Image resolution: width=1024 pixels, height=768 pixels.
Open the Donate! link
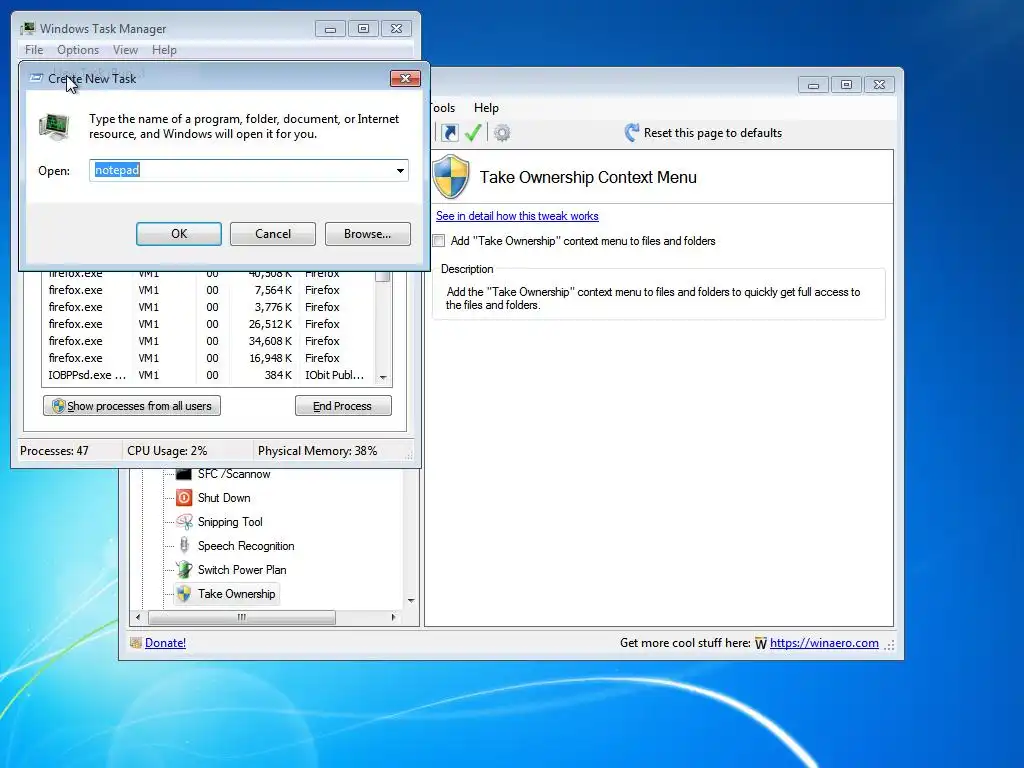(165, 643)
